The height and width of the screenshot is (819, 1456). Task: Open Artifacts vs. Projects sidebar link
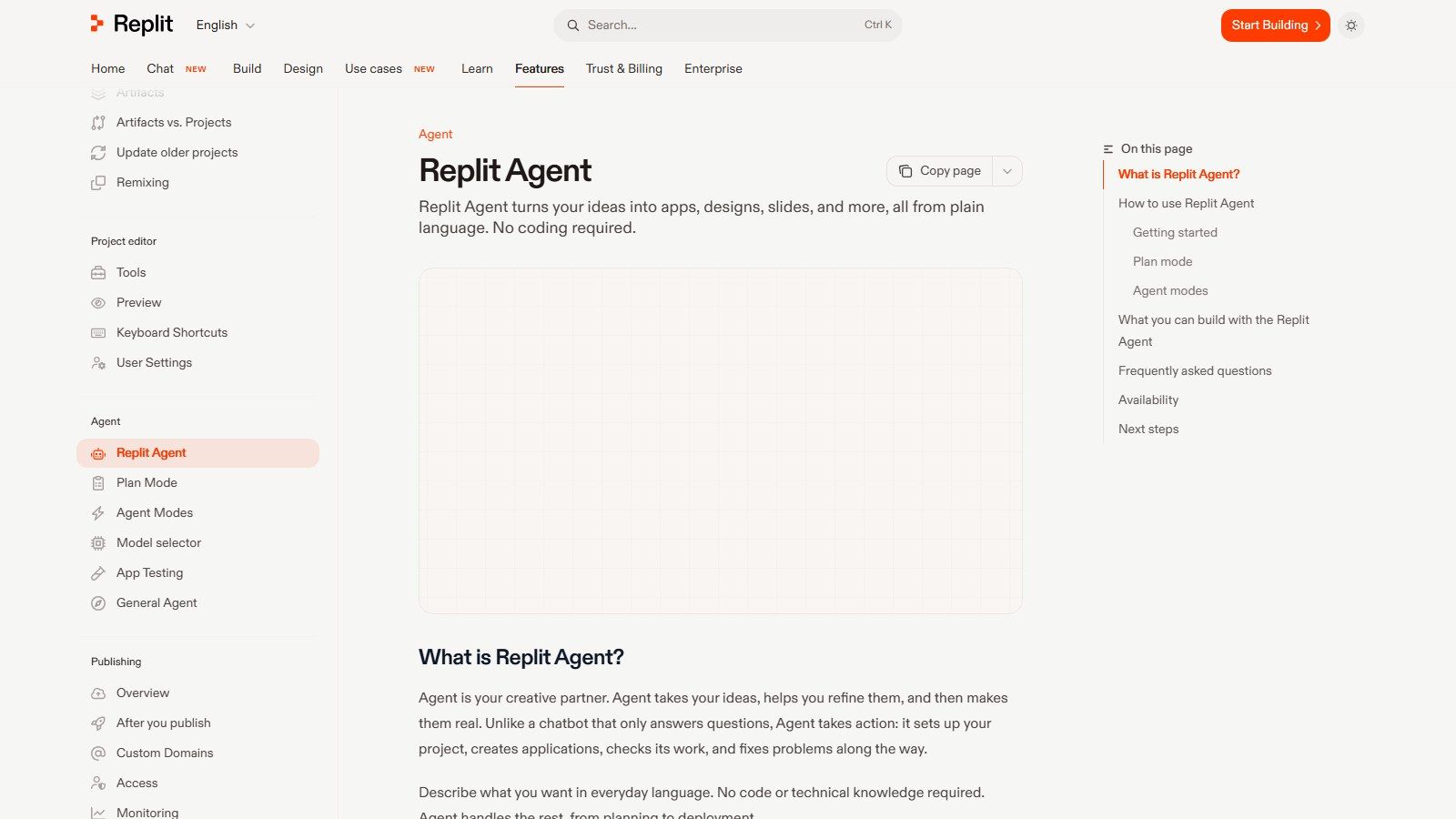(198, 123)
